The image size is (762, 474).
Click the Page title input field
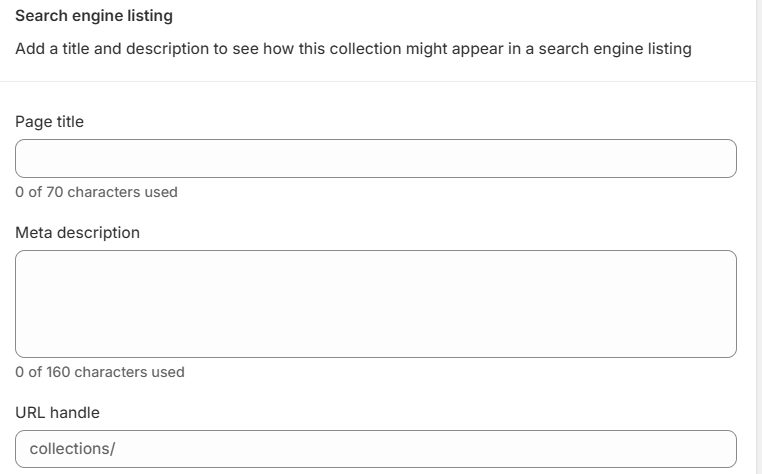pos(376,159)
